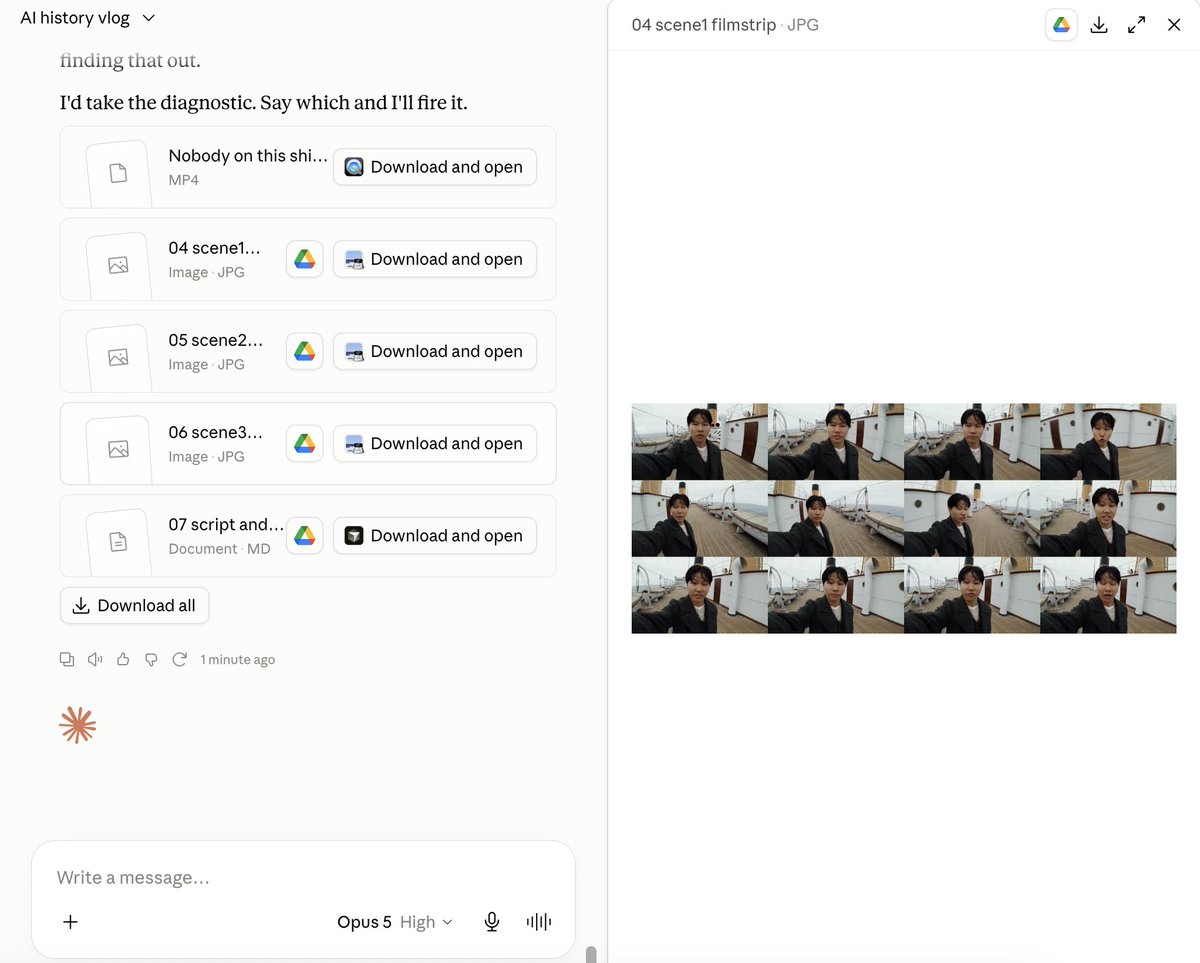This screenshot has width=1200, height=963.
Task: Save 07 script document to Google Drive
Action: (x=305, y=535)
